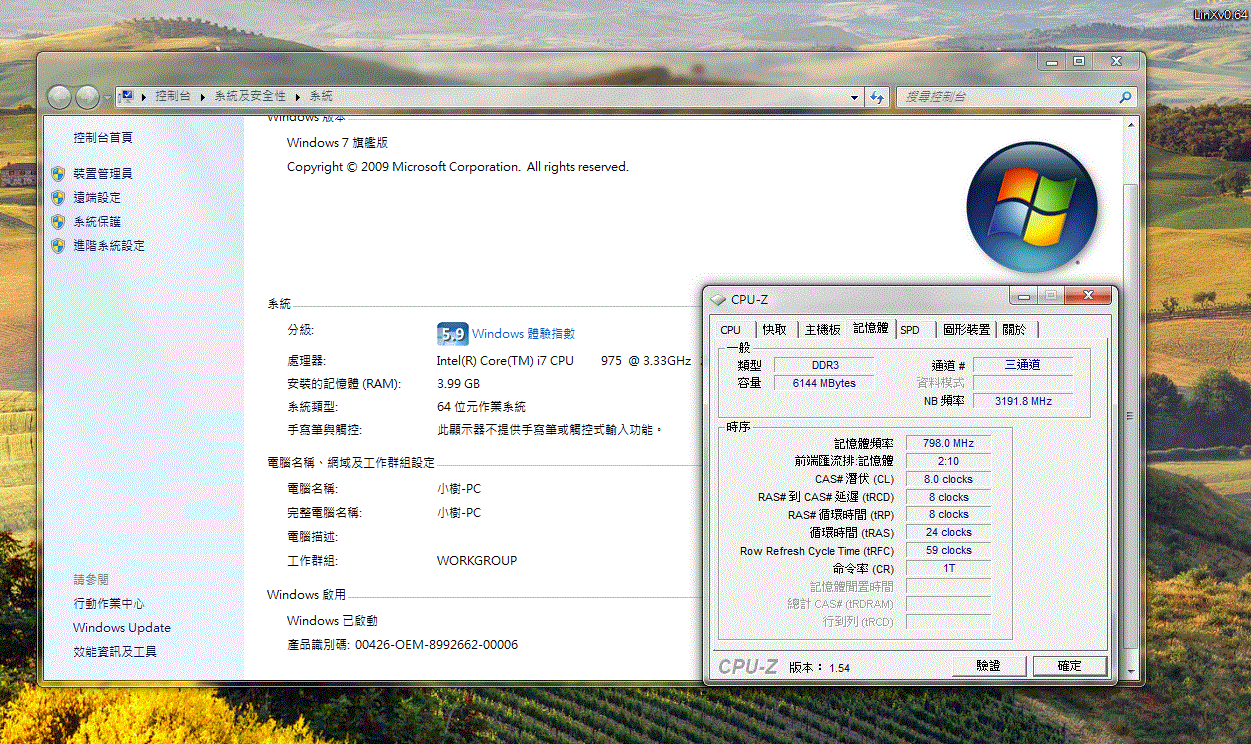Screen dimensions: 1251x744
Task: Open 裝置管理員 link
Action: pos(103,174)
